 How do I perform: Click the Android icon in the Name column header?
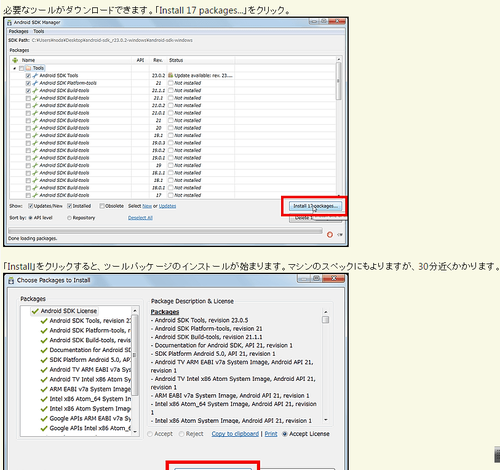pos(15,60)
